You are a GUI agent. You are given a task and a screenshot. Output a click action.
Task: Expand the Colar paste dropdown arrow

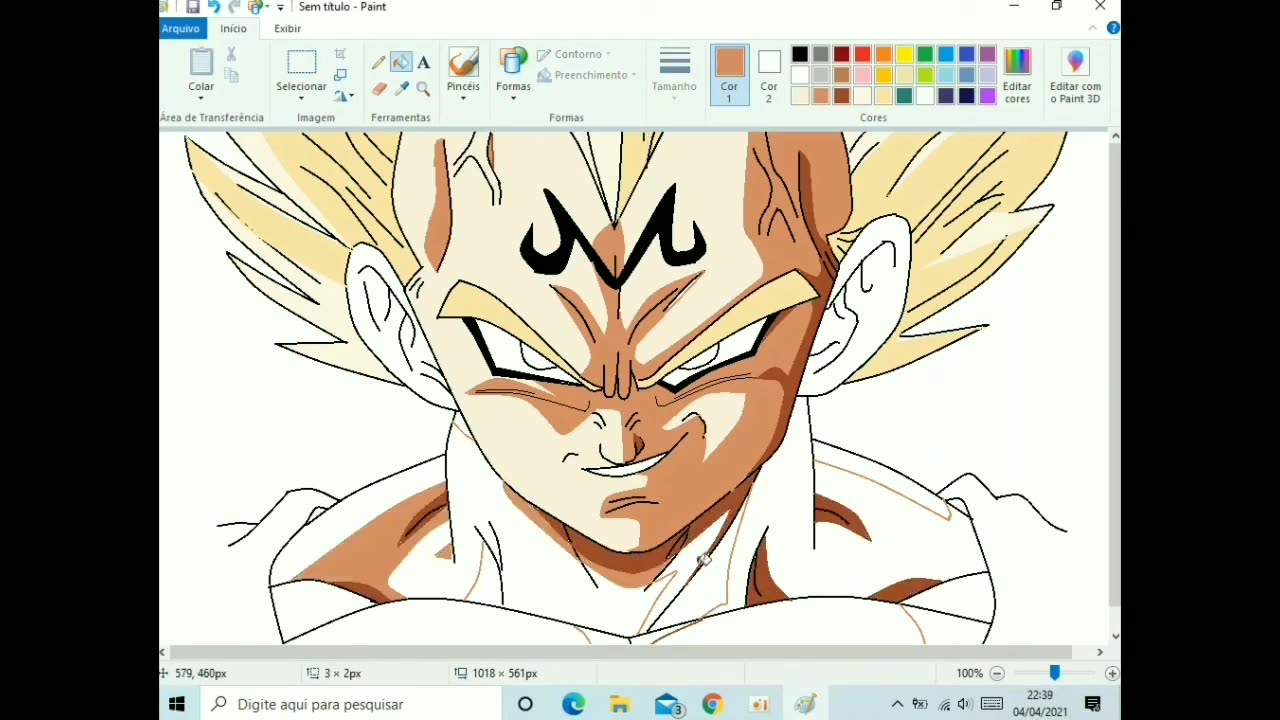[201, 98]
